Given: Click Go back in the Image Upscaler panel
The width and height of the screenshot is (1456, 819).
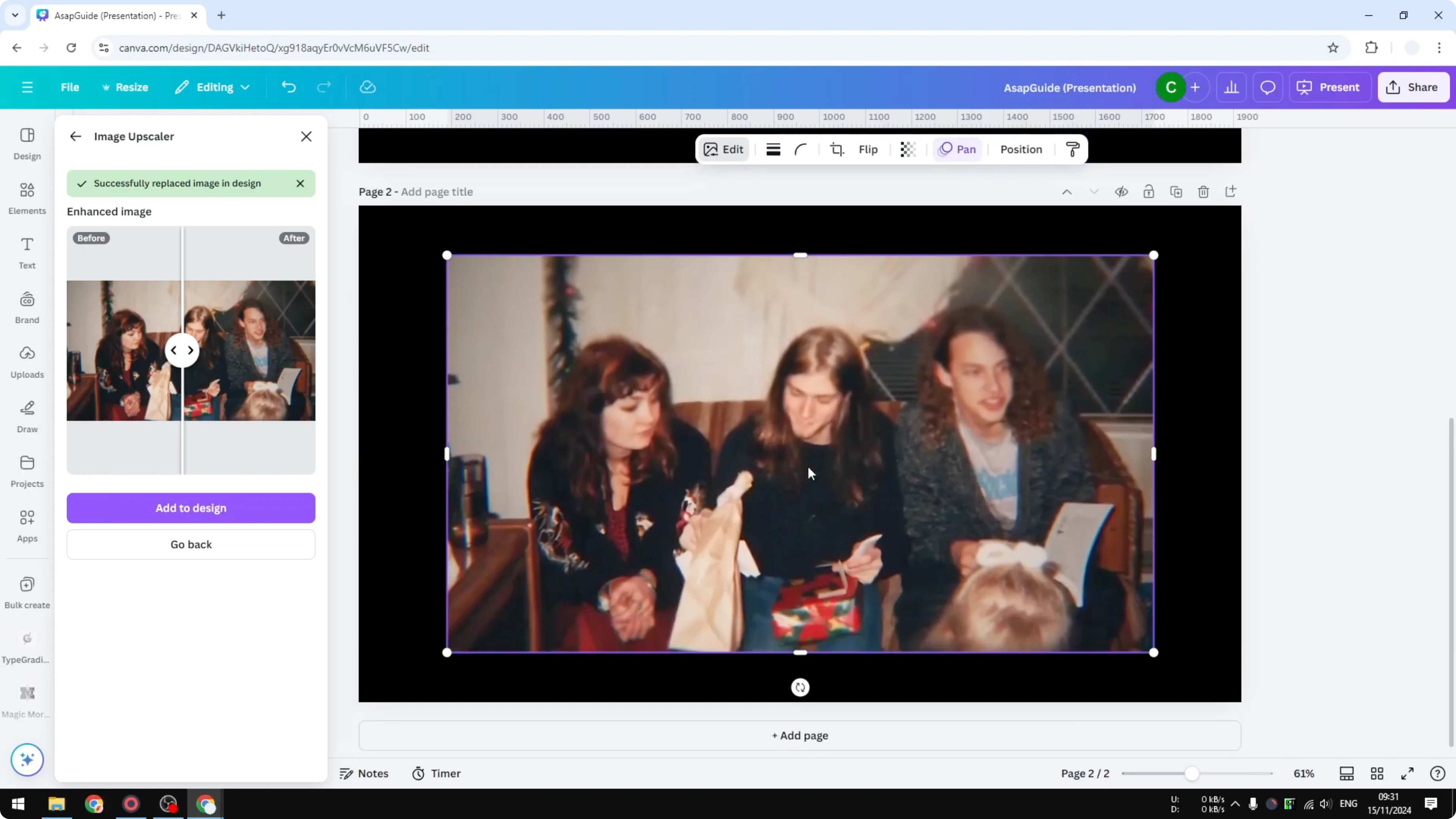Looking at the screenshot, I should (190, 544).
